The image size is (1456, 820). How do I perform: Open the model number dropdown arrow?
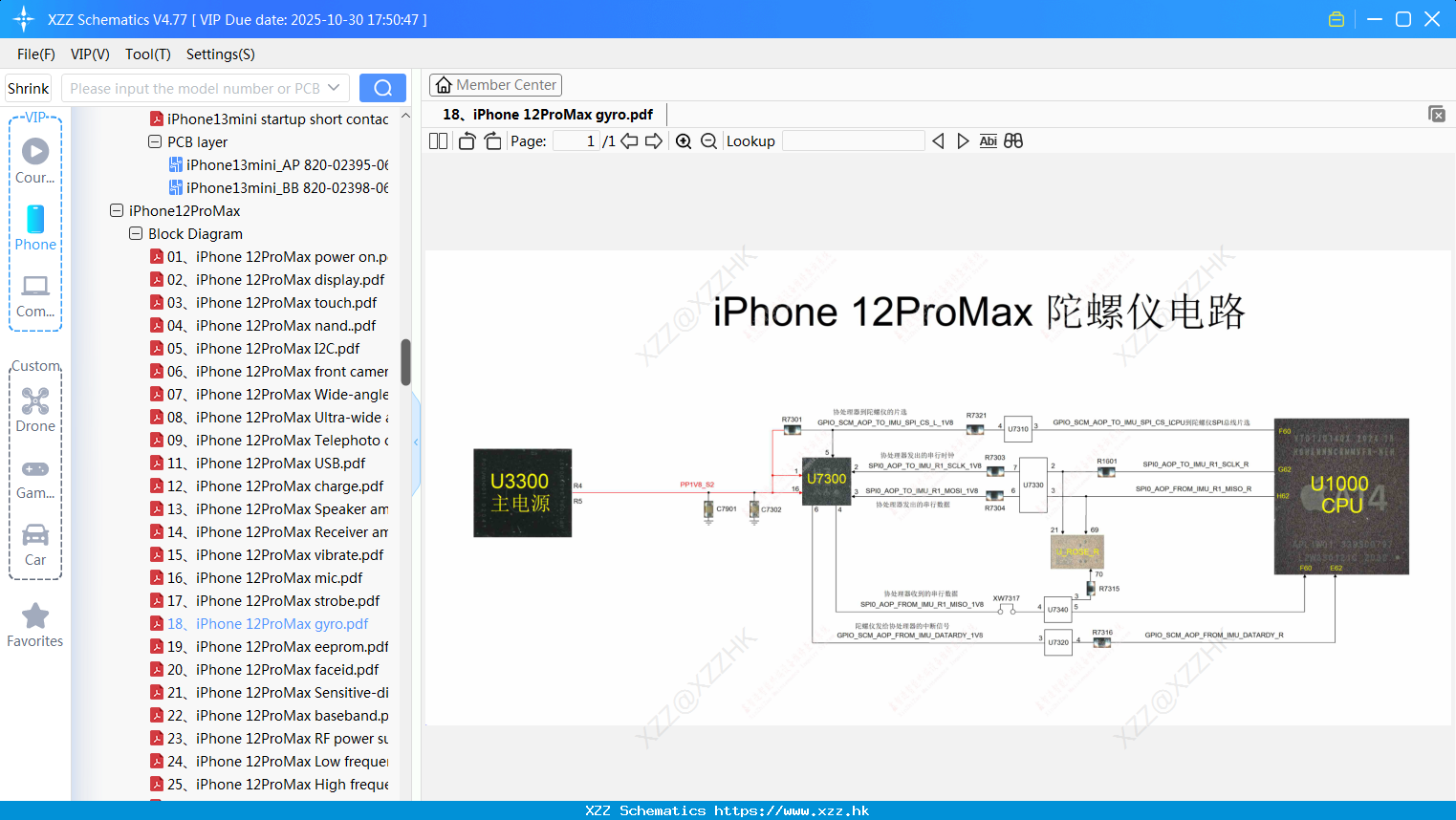(x=334, y=88)
